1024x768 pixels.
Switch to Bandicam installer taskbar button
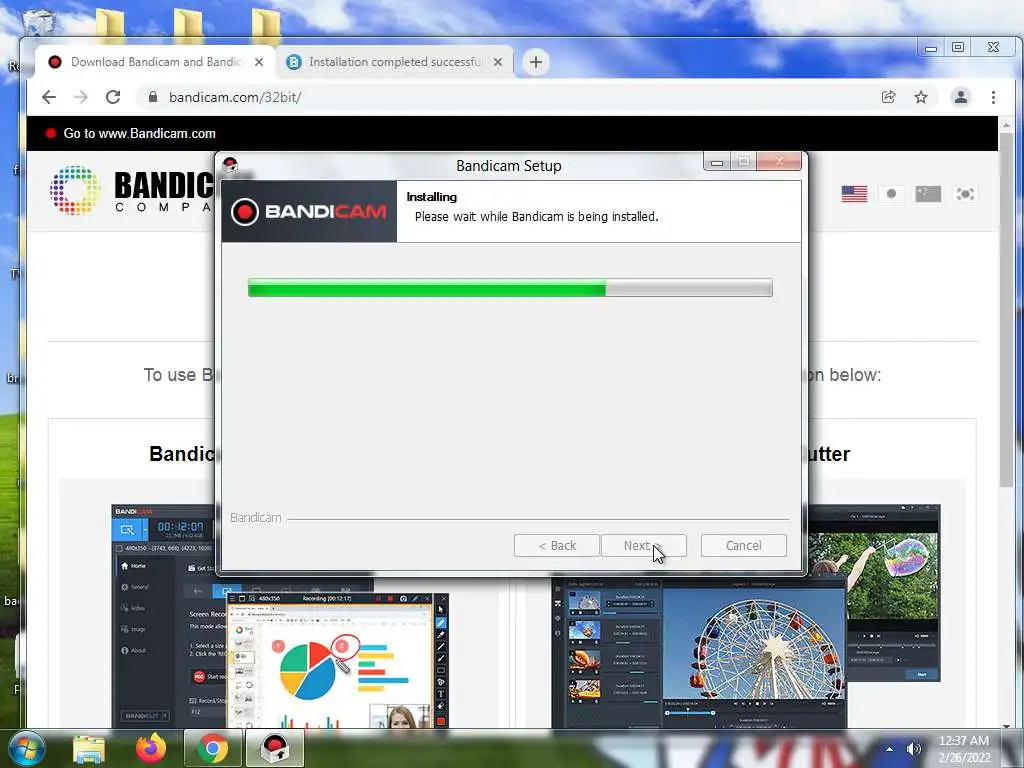[x=275, y=748]
